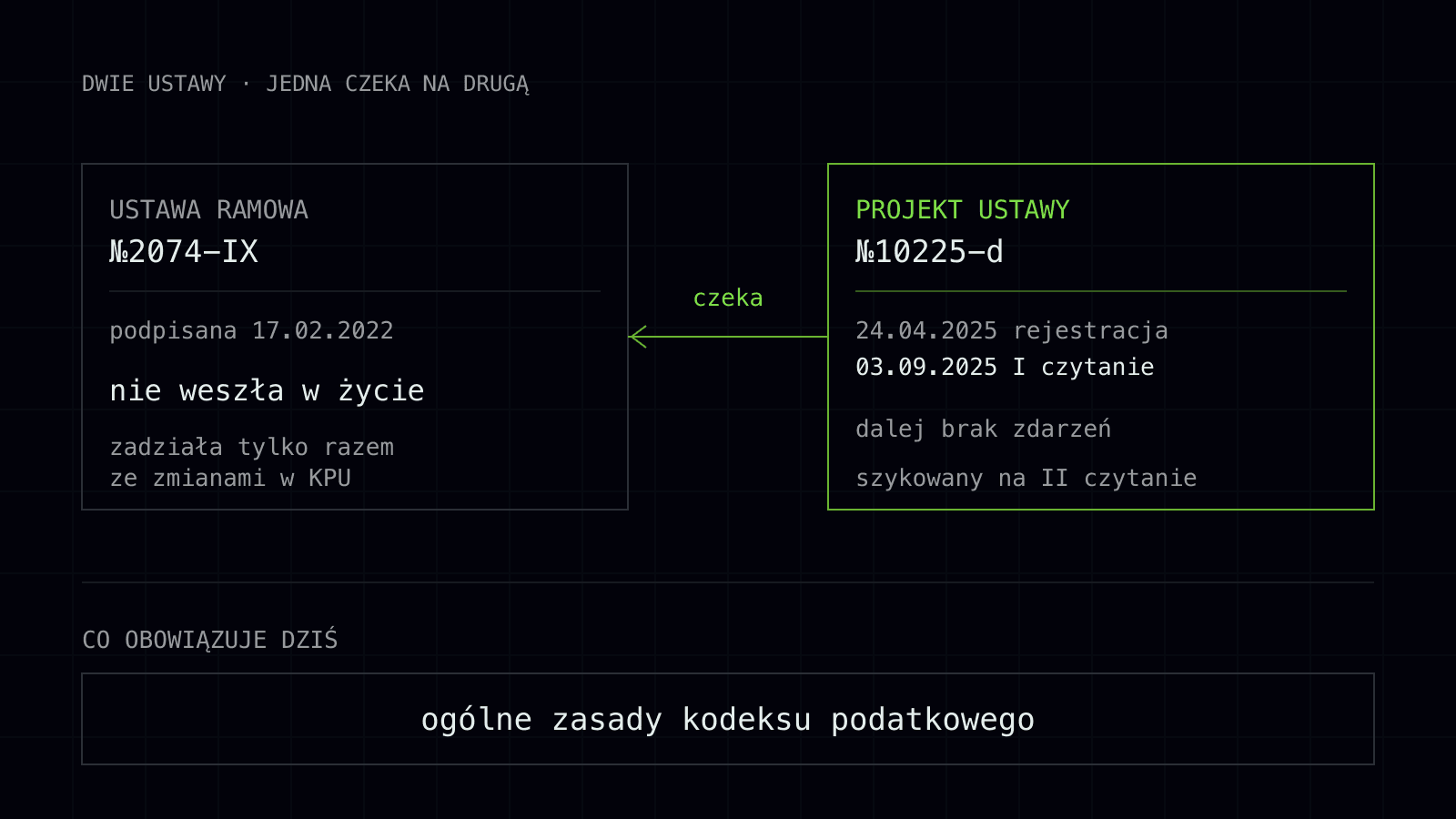
Task: Click the heading "DWIE USTAWY · JEDNA CZEKA NA DRUGĄ"
Action: [306, 84]
